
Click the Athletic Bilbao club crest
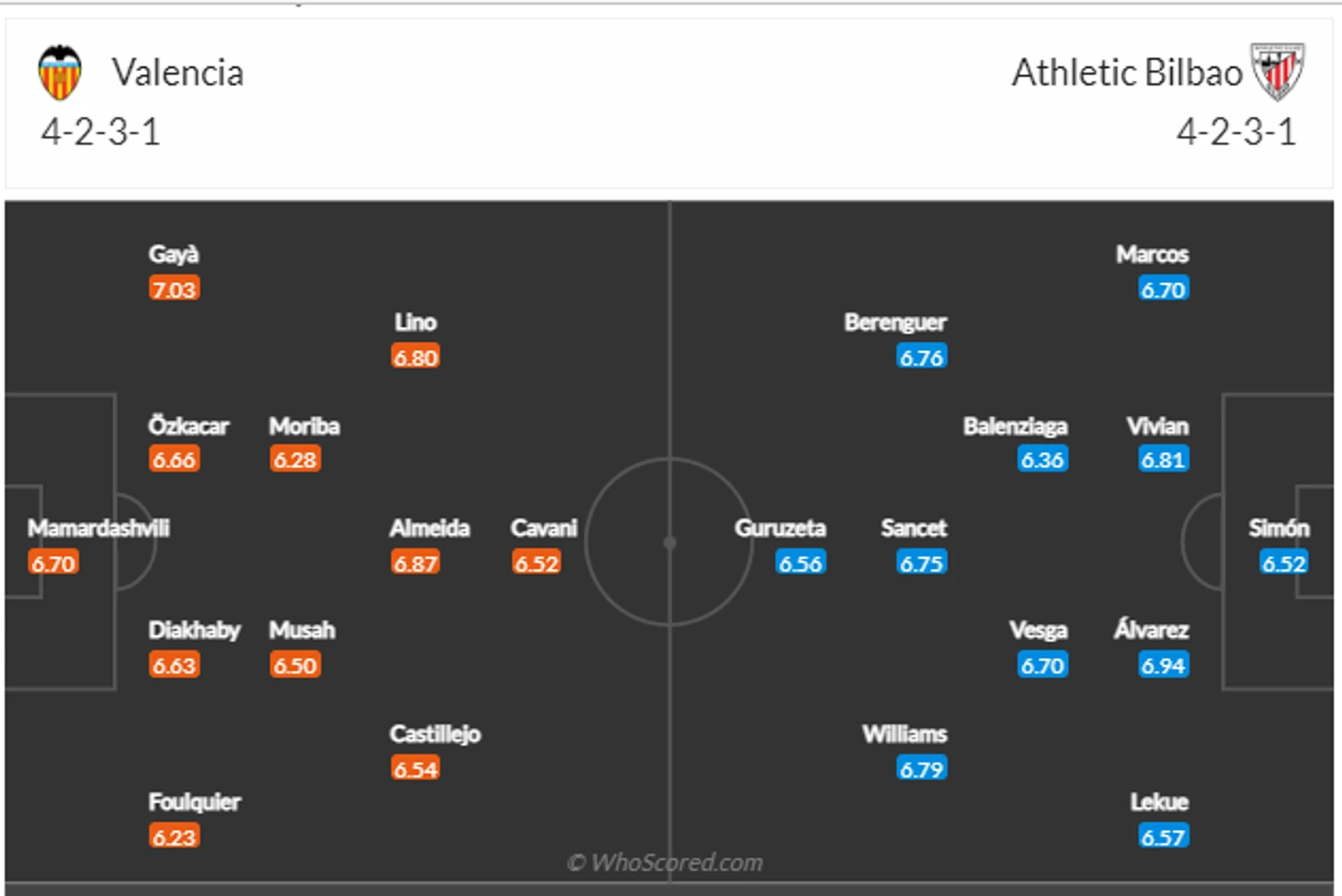(1278, 71)
